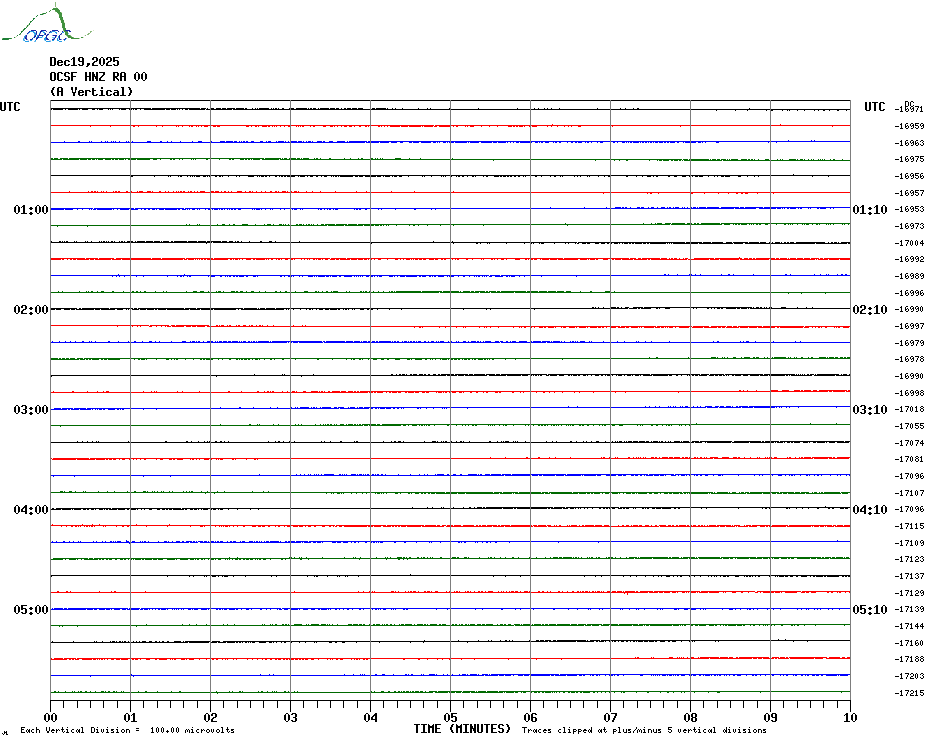Click the 01:00 row time label

(31, 210)
